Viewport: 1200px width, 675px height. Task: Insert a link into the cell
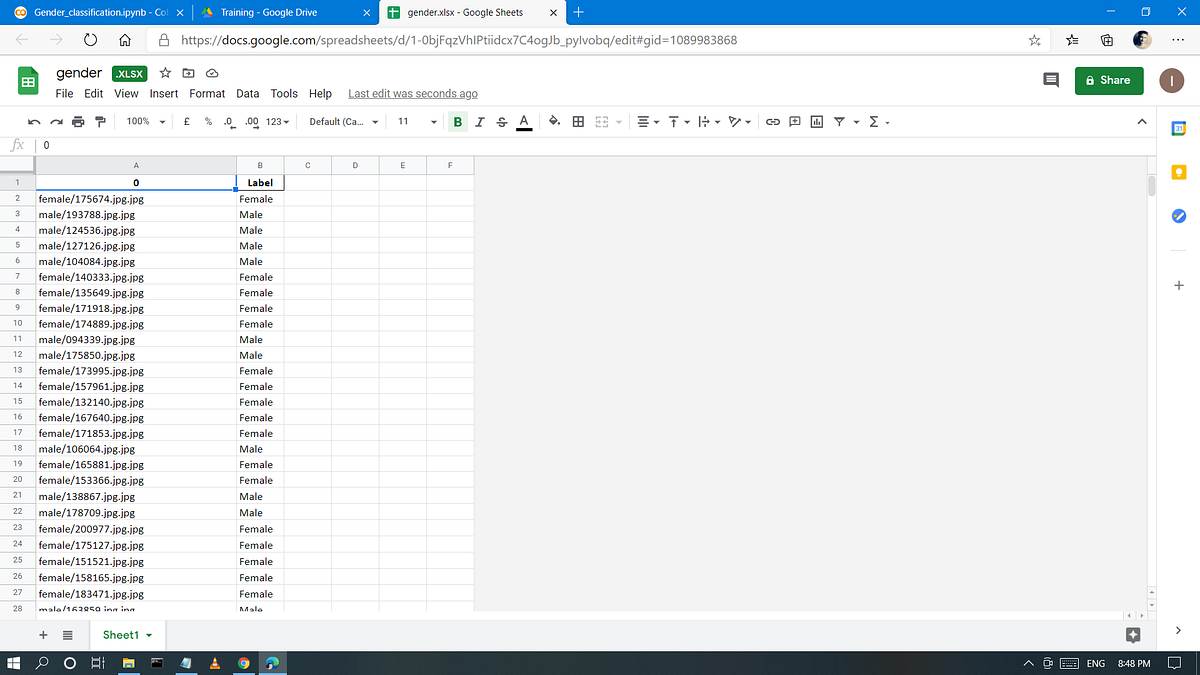(x=771, y=121)
